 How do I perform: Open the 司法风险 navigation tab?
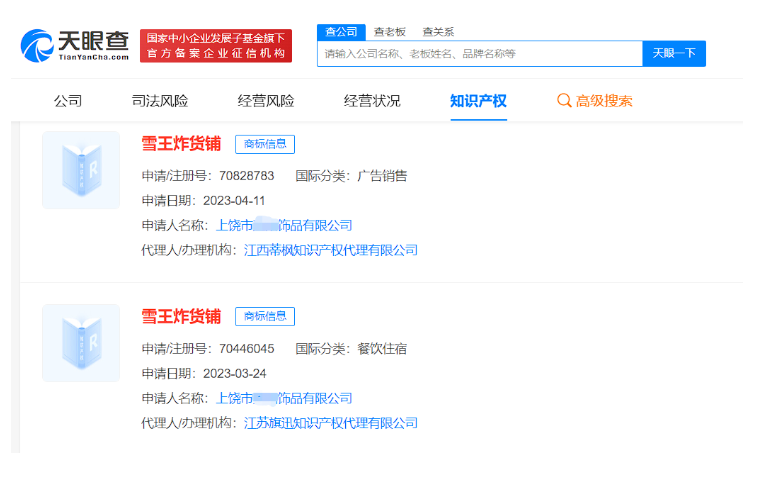160,101
